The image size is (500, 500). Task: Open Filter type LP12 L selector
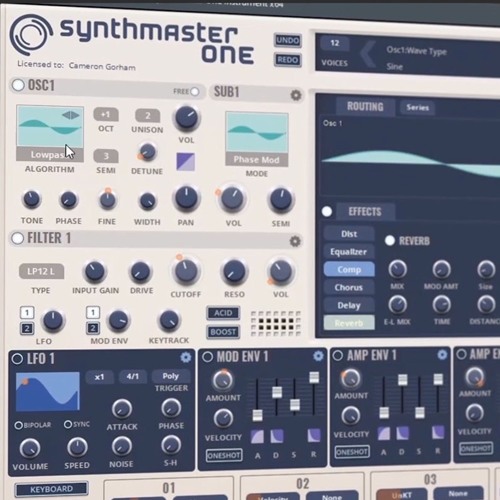(41, 271)
